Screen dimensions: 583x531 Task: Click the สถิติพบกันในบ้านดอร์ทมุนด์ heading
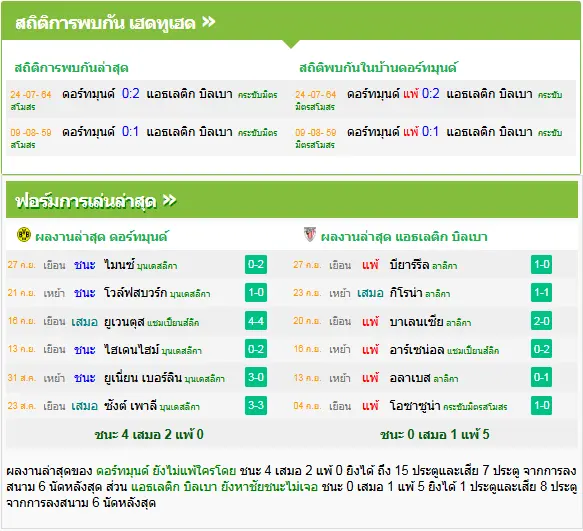[x=378, y=68]
